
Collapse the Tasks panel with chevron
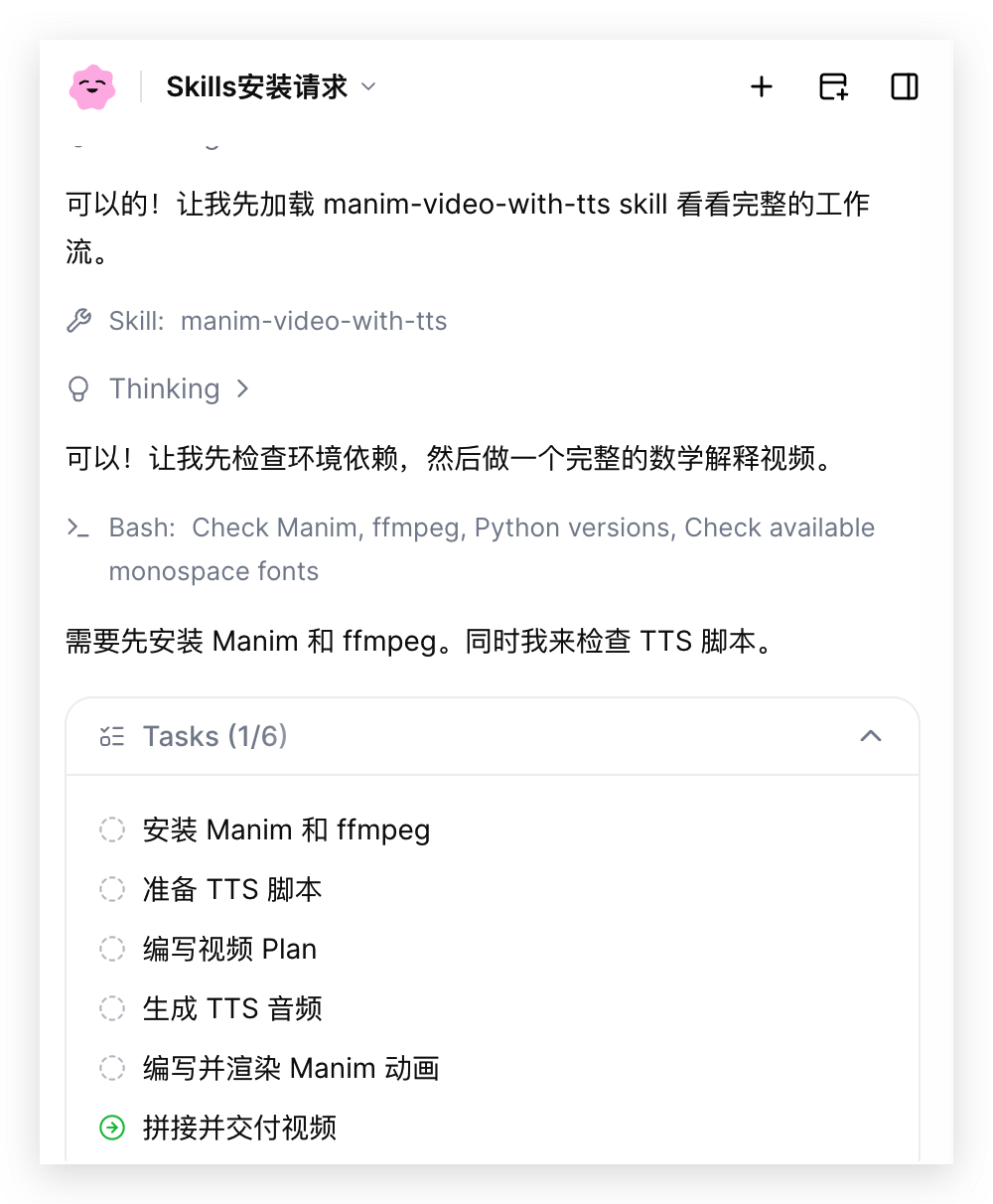[871, 736]
